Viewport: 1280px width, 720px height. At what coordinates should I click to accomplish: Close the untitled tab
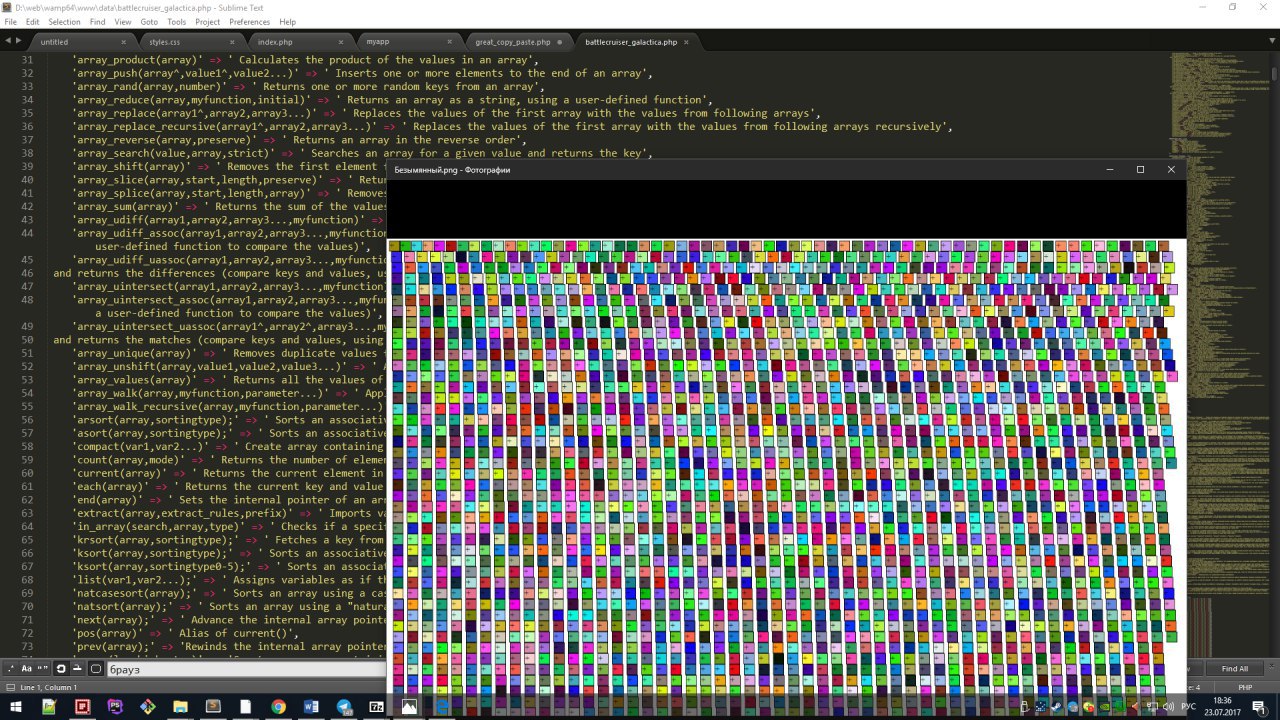point(124,42)
